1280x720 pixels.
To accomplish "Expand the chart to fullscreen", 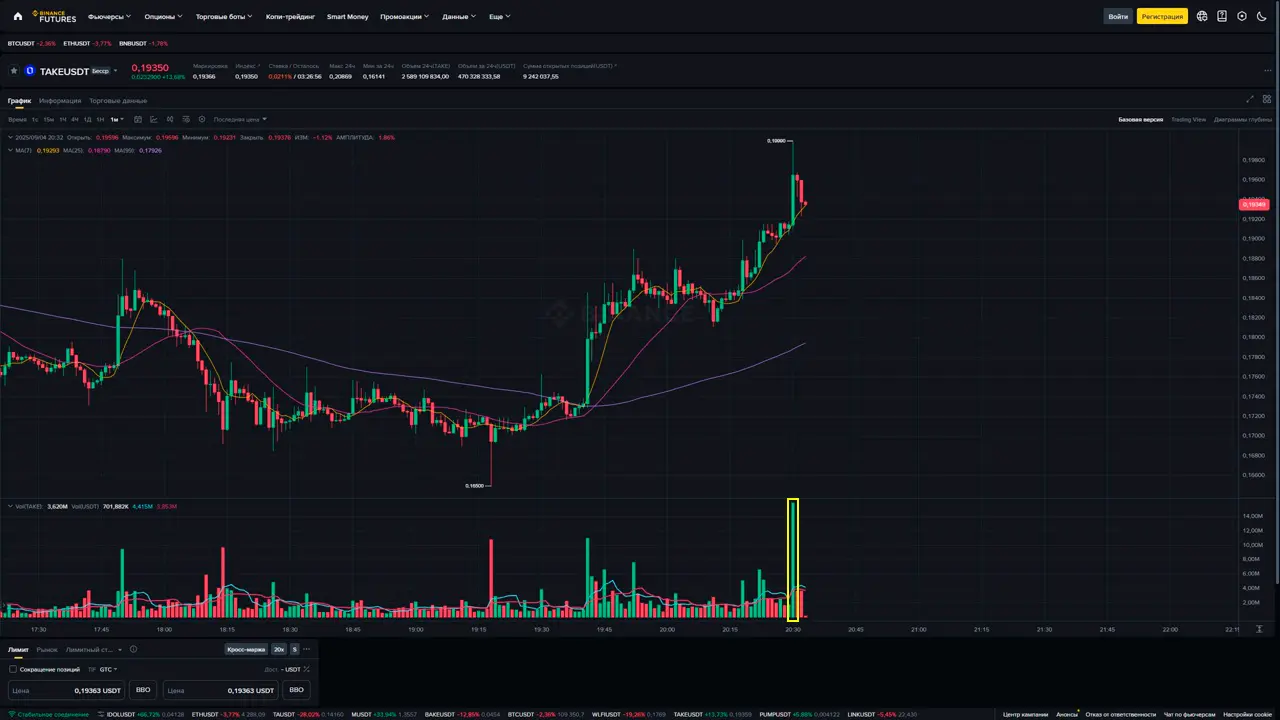I will (x=1250, y=99).
